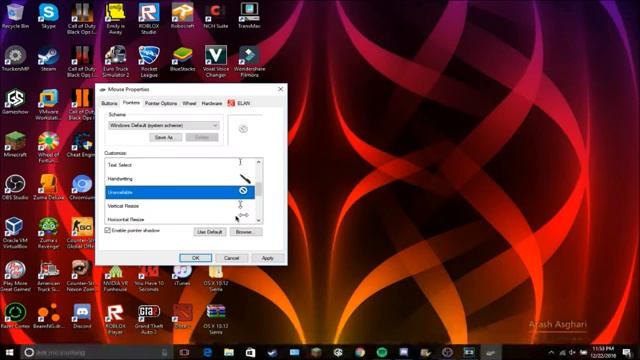Select the Oracle VM VirtualBox icon
The image size is (640, 360).
tap(15, 233)
